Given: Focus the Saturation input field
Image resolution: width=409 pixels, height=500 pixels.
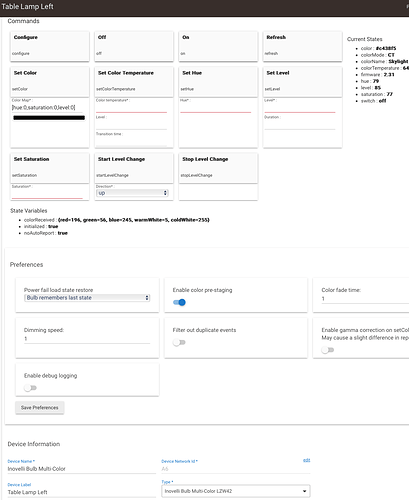Looking at the screenshot, I should [x=47, y=195].
